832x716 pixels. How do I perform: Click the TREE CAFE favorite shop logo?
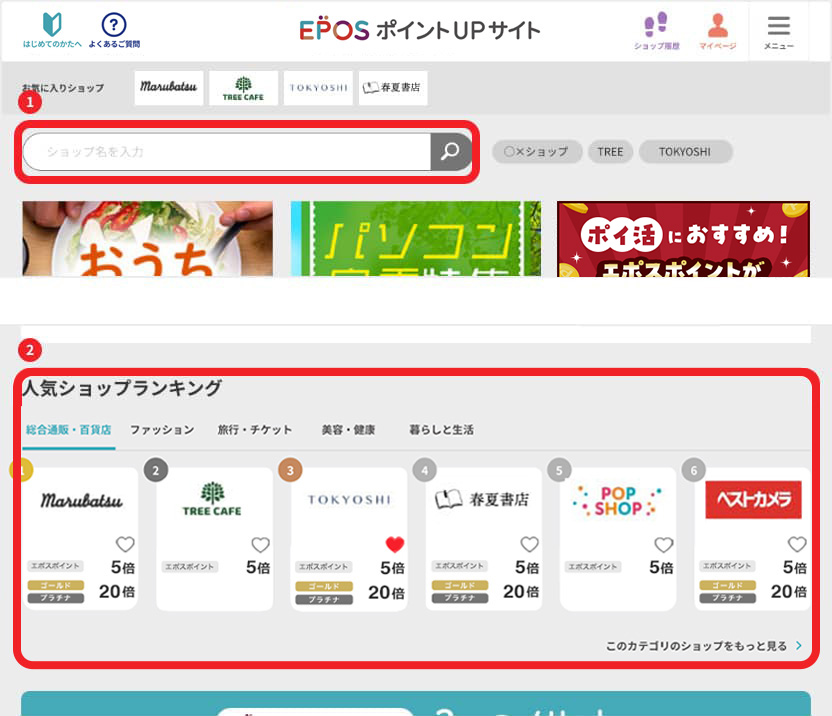point(243,88)
